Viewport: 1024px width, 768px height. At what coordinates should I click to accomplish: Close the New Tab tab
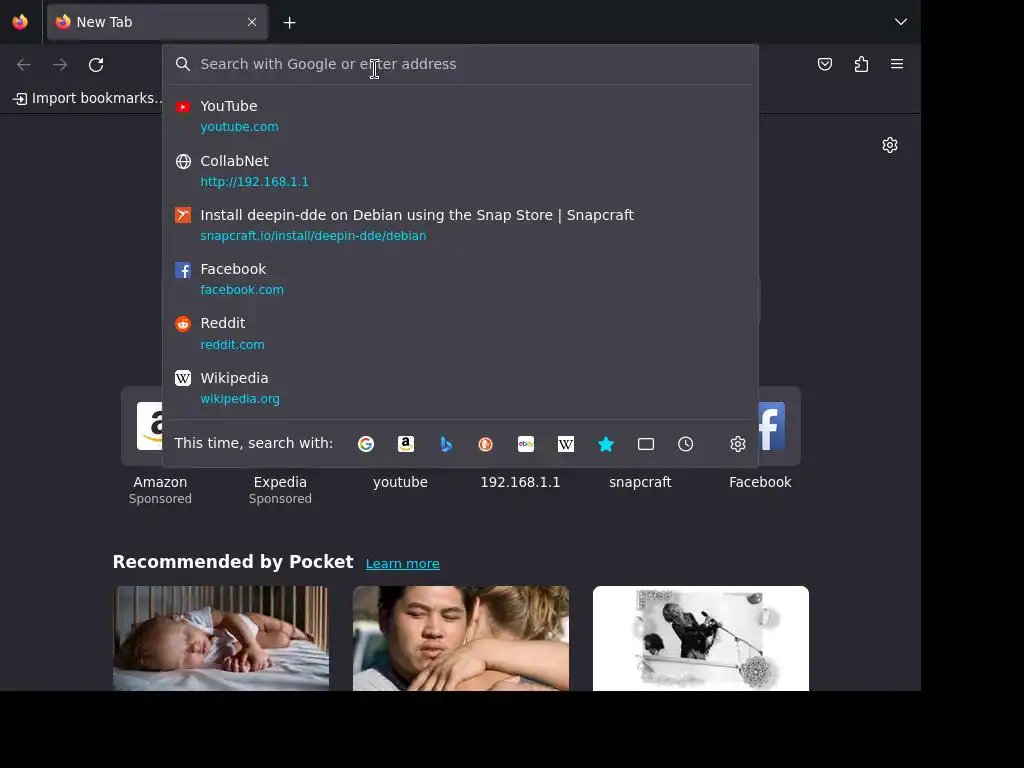click(x=252, y=22)
